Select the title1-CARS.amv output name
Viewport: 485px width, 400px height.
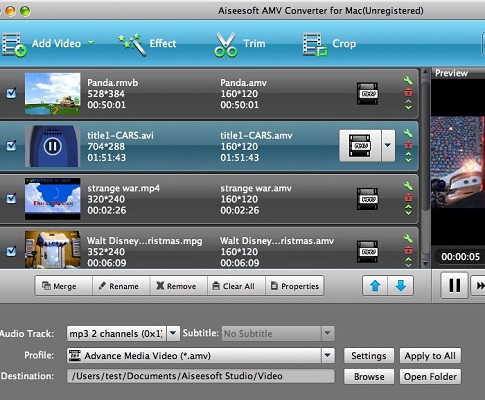256,135
